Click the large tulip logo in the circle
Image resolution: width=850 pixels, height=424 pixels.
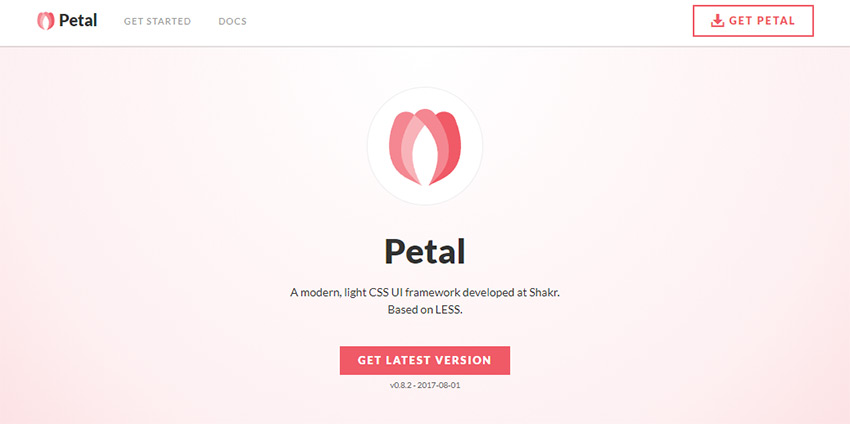tap(425, 147)
